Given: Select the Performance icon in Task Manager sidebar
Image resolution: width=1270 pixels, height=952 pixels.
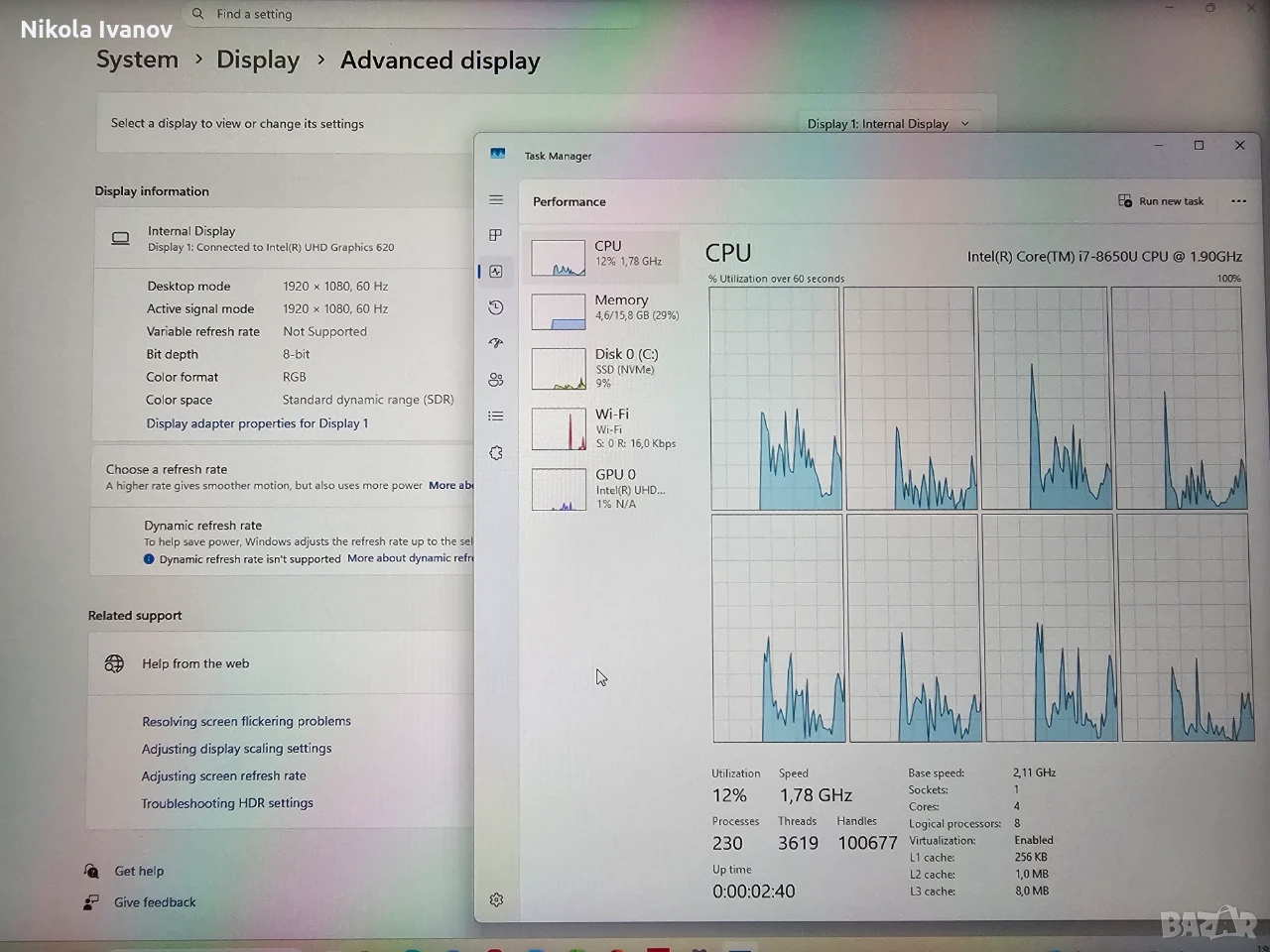Looking at the screenshot, I should pos(496,271).
